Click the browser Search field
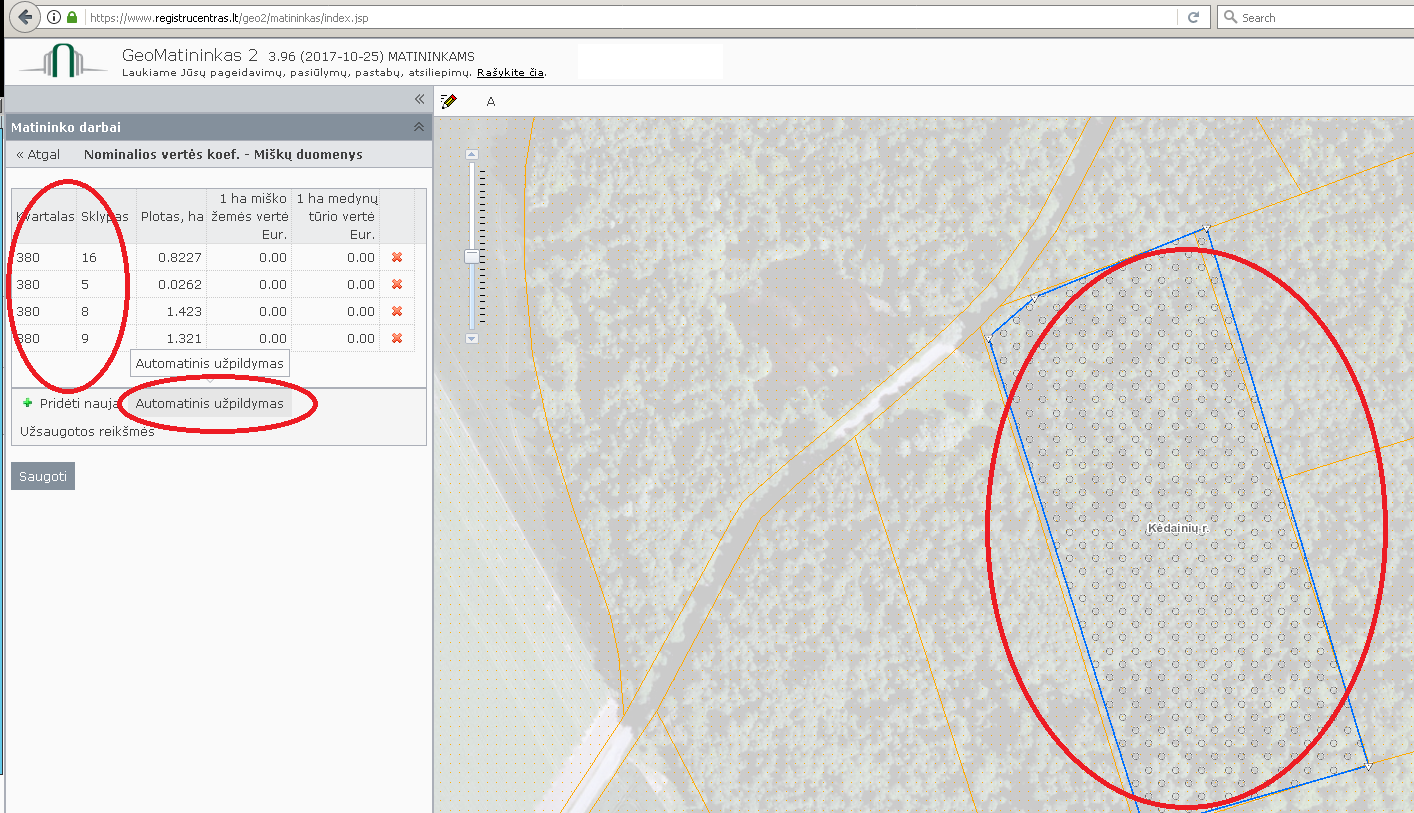 pyautogui.click(x=1316, y=17)
